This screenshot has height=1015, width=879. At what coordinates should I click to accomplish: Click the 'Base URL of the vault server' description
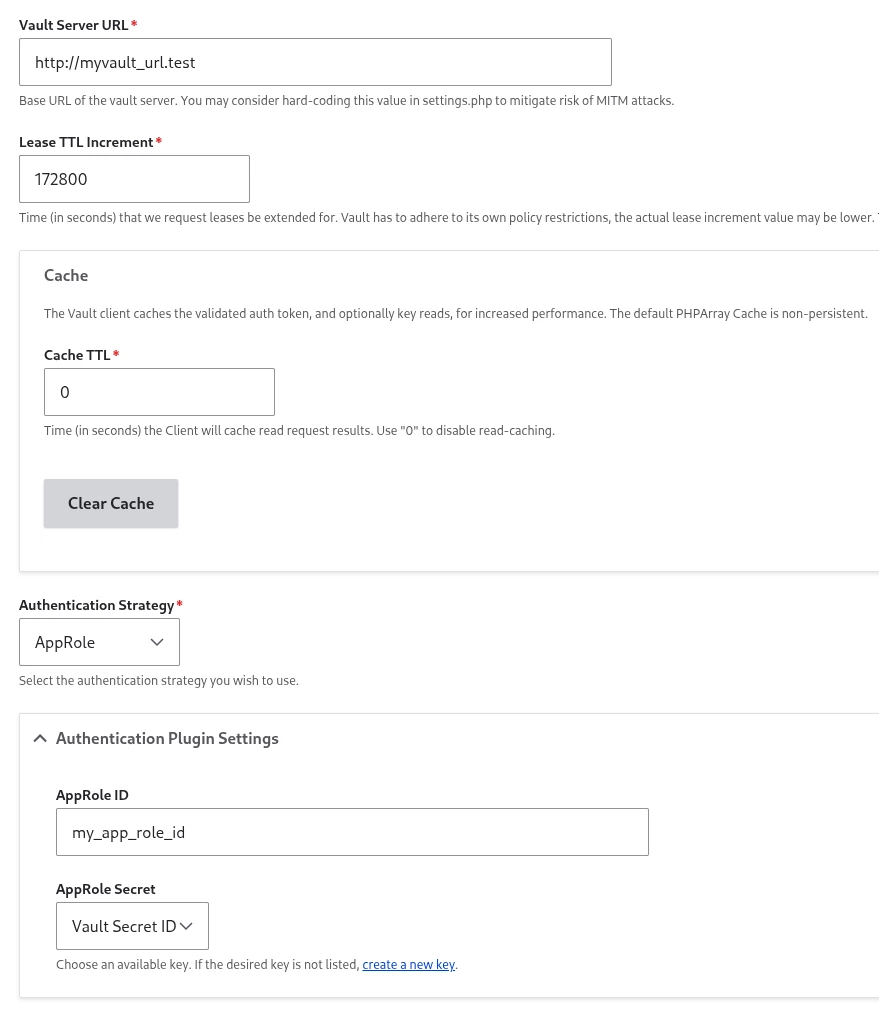346,101
